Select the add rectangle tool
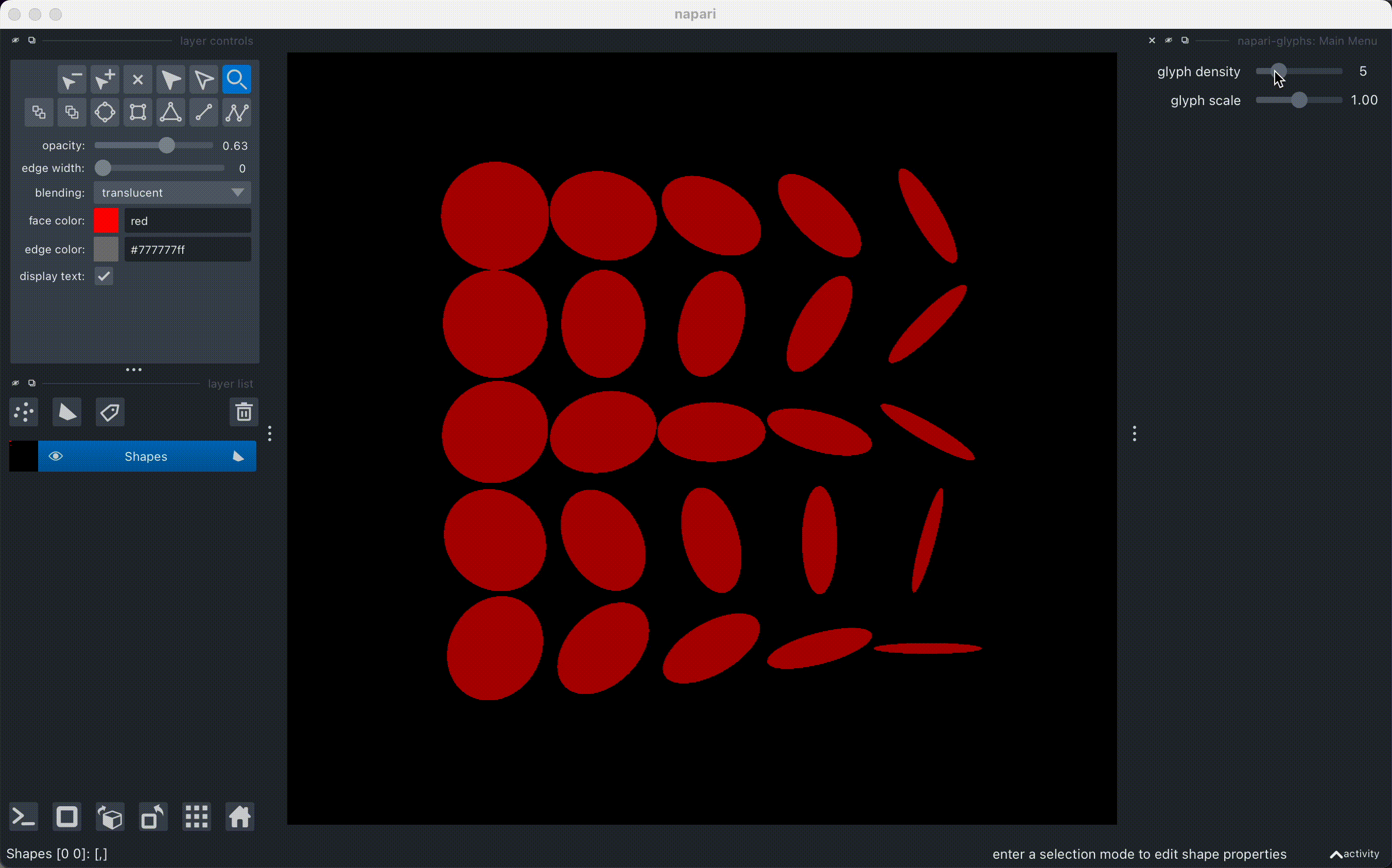Screen dimensions: 1392x868 [138, 112]
